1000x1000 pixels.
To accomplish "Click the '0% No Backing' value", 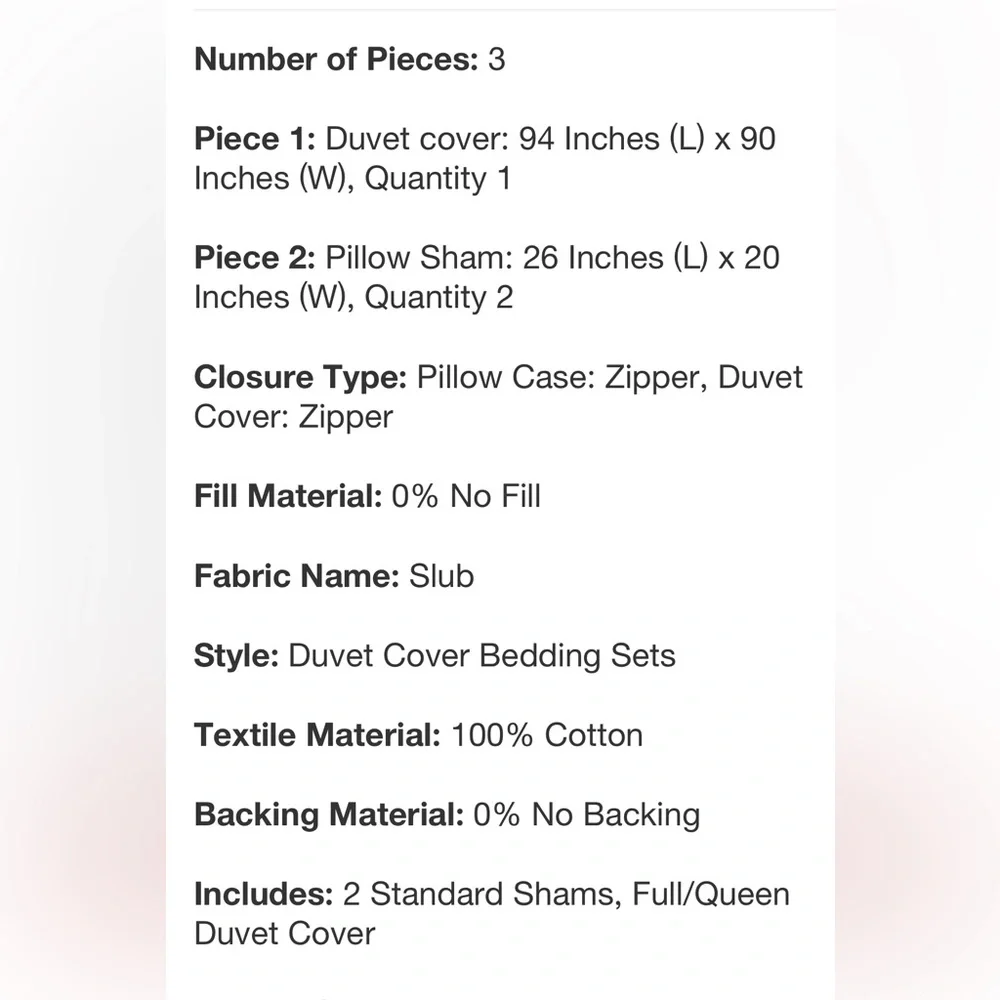I will click(587, 814).
